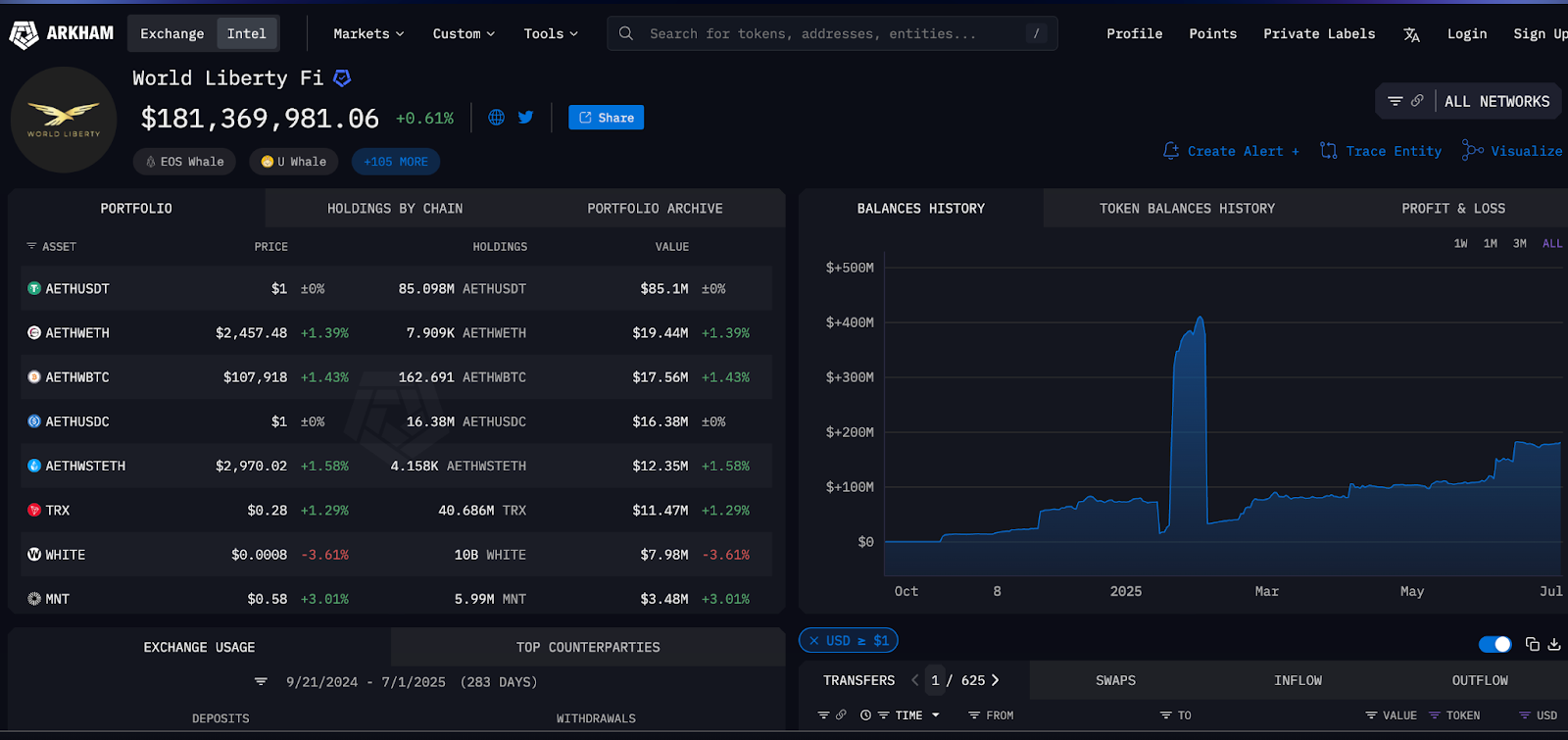Set chart range to 3M
The width and height of the screenshot is (1568, 740).
pyautogui.click(x=1520, y=243)
